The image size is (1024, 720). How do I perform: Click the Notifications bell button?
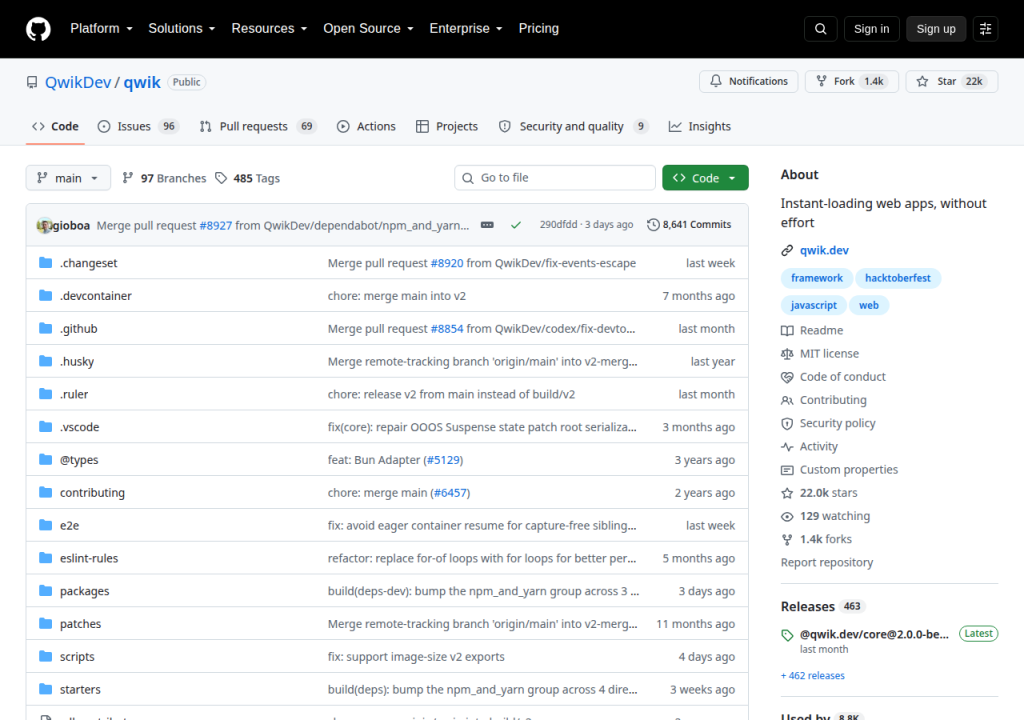[x=748, y=81]
